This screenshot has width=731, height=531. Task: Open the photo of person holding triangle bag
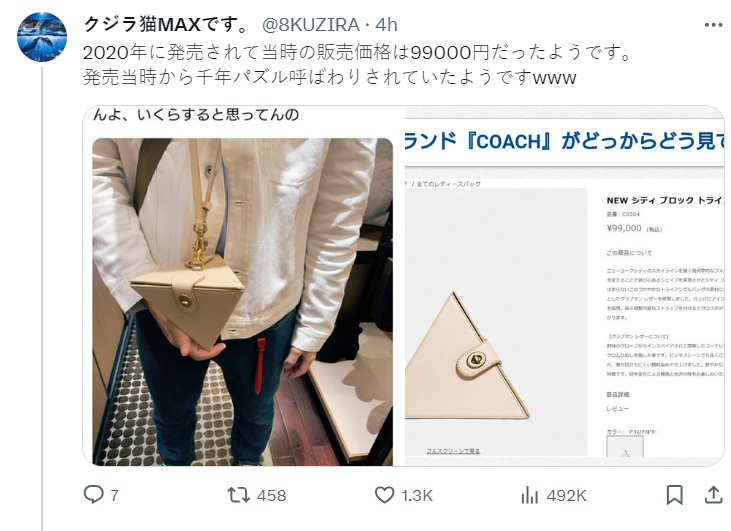click(242, 302)
